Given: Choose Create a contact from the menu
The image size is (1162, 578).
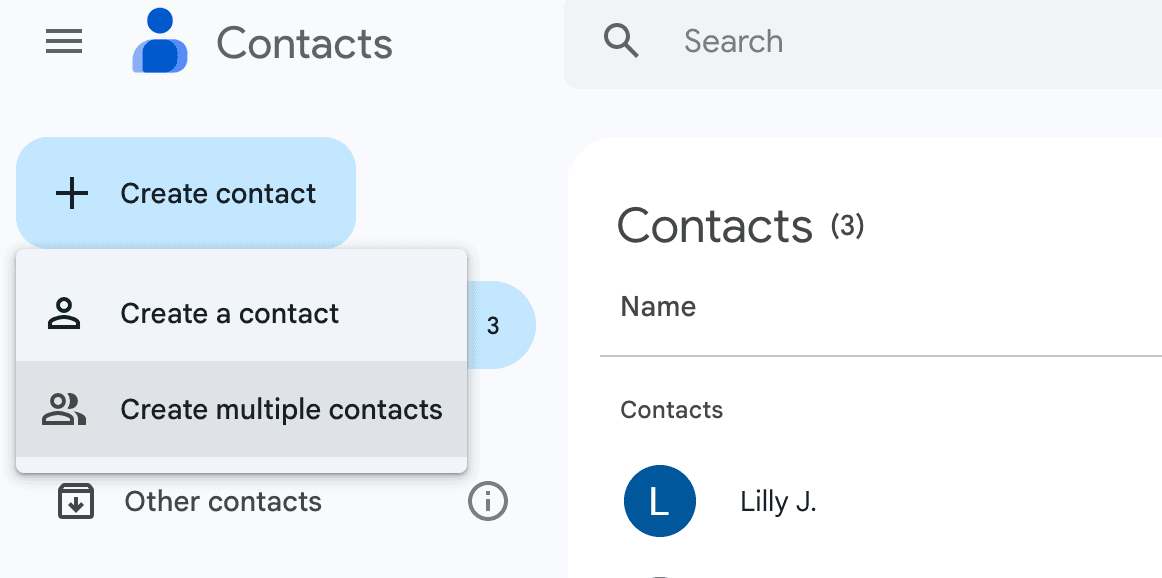Looking at the screenshot, I should (x=229, y=313).
